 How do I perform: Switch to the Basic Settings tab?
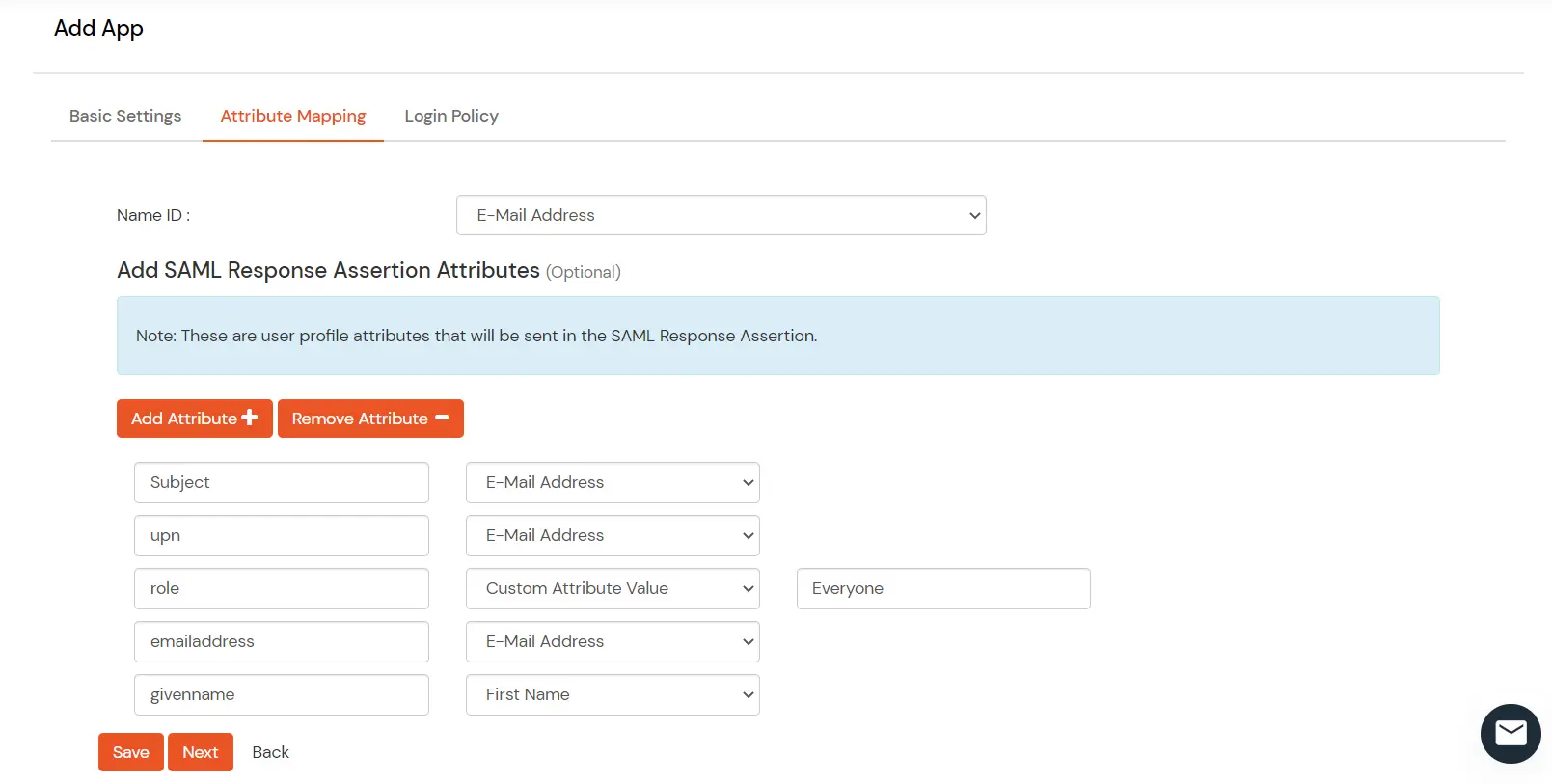[125, 116]
